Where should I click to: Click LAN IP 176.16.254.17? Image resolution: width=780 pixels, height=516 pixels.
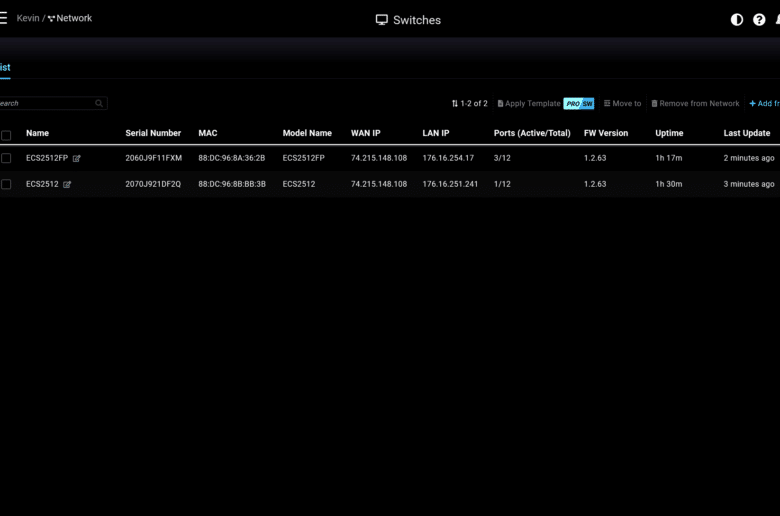pyautogui.click(x=448, y=158)
